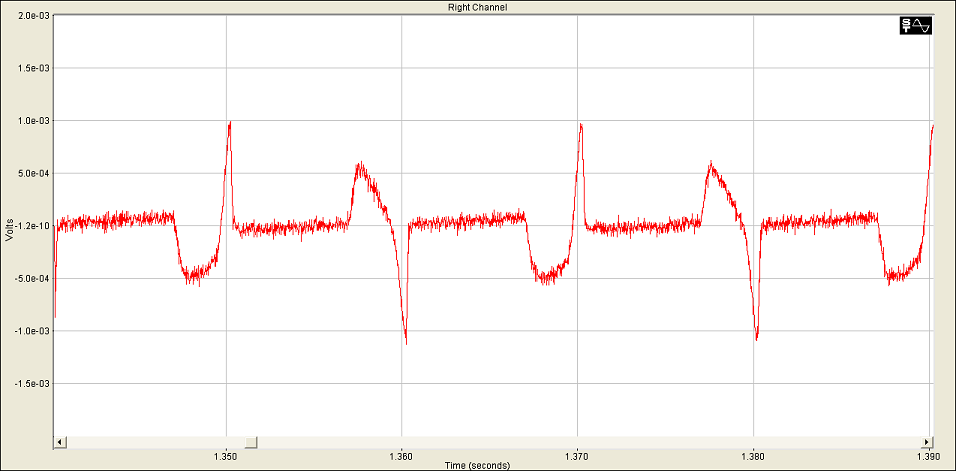Click the 1.360 time axis label
956x471 pixels.
(x=401, y=456)
